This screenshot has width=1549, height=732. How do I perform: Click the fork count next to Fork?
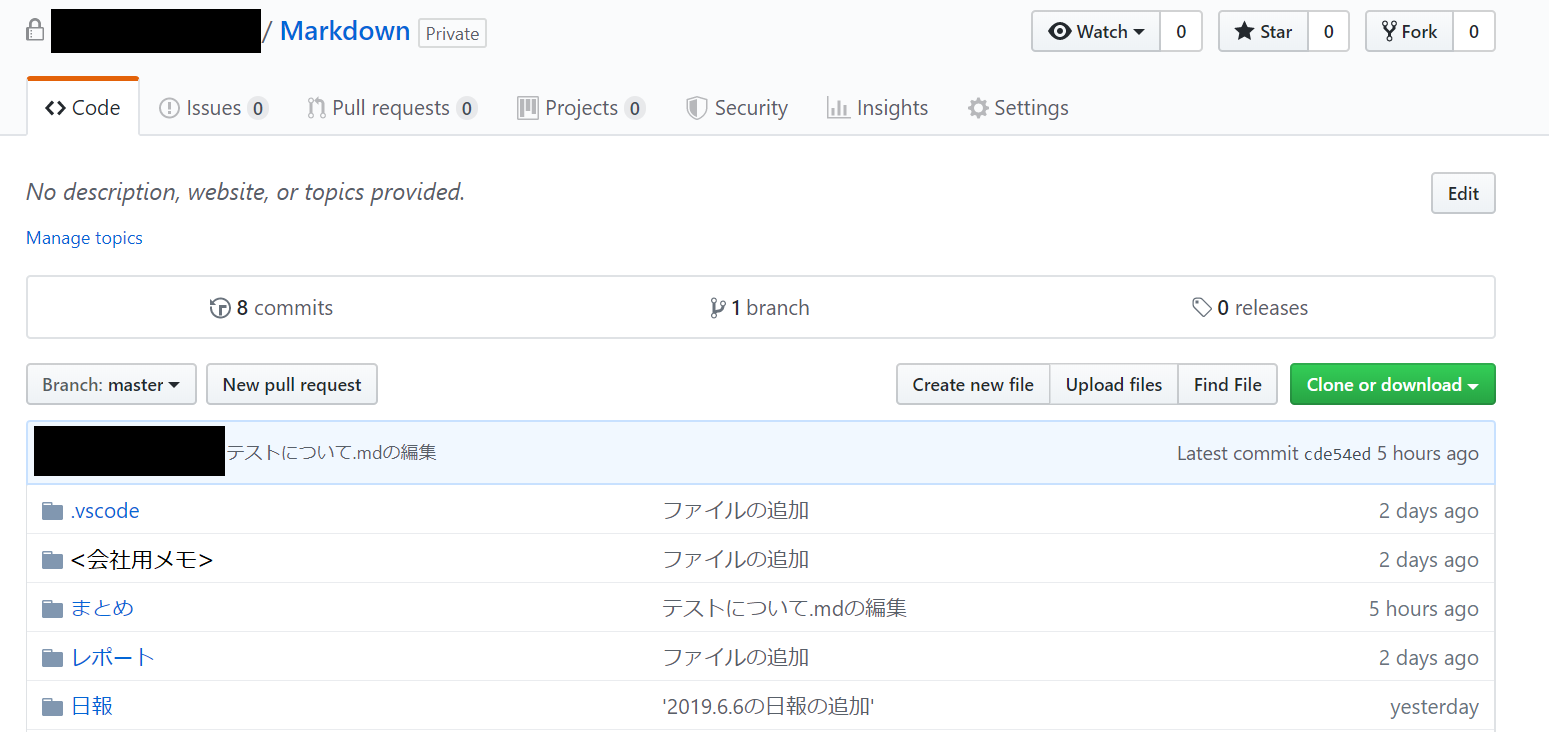click(1474, 32)
